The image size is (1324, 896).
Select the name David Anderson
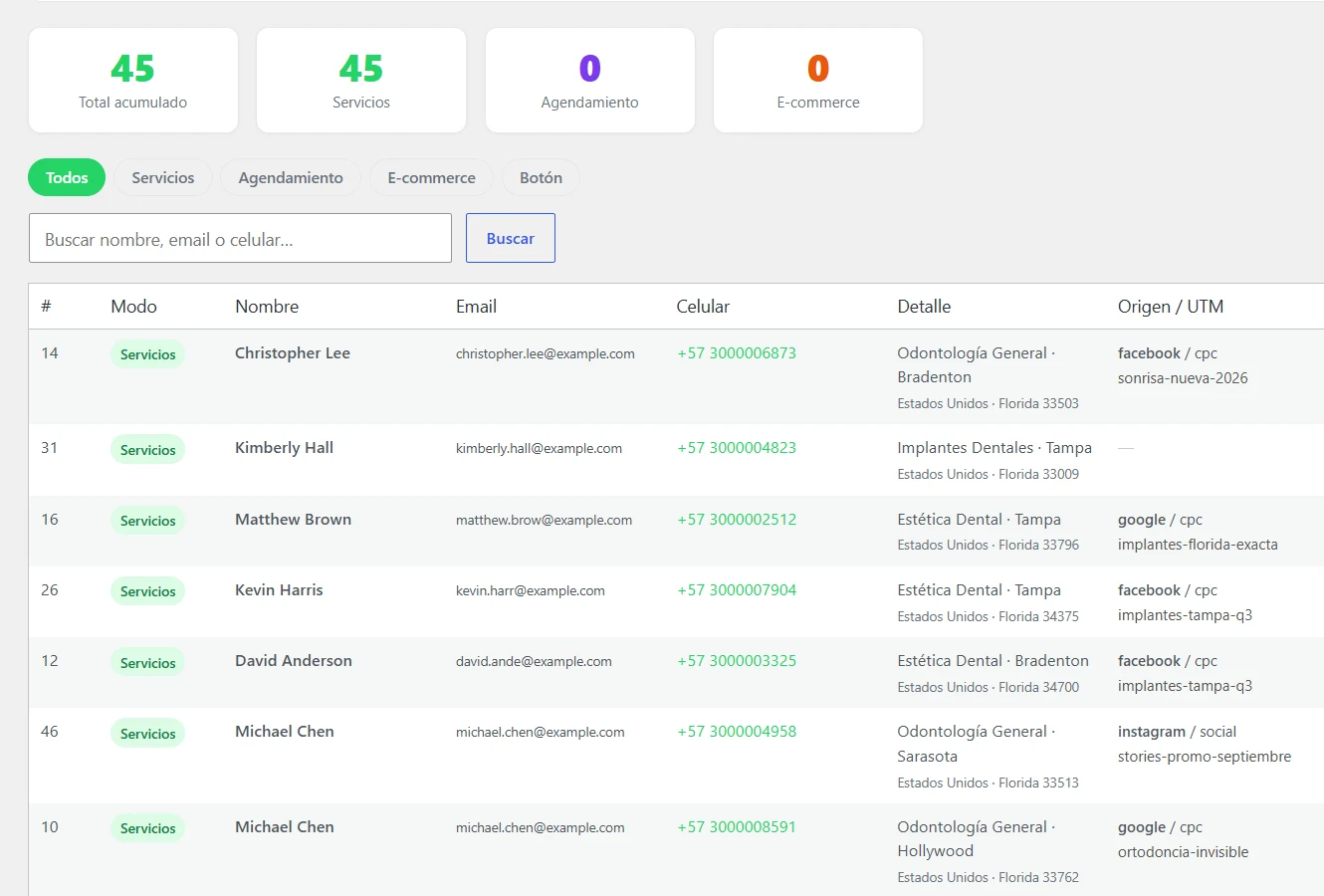pyautogui.click(x=294, y=661)
